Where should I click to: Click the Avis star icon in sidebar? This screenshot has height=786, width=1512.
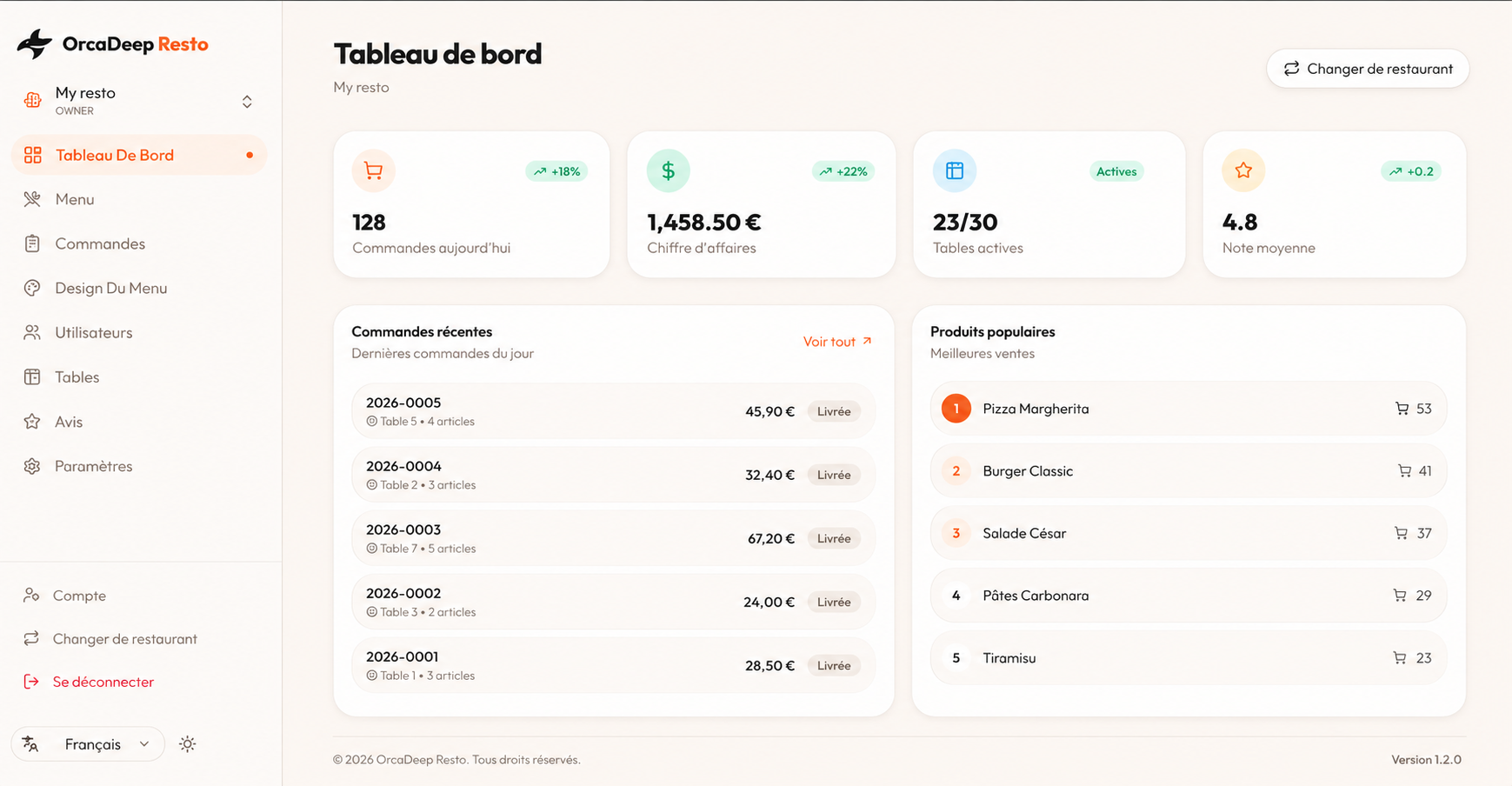pos(32,422)
